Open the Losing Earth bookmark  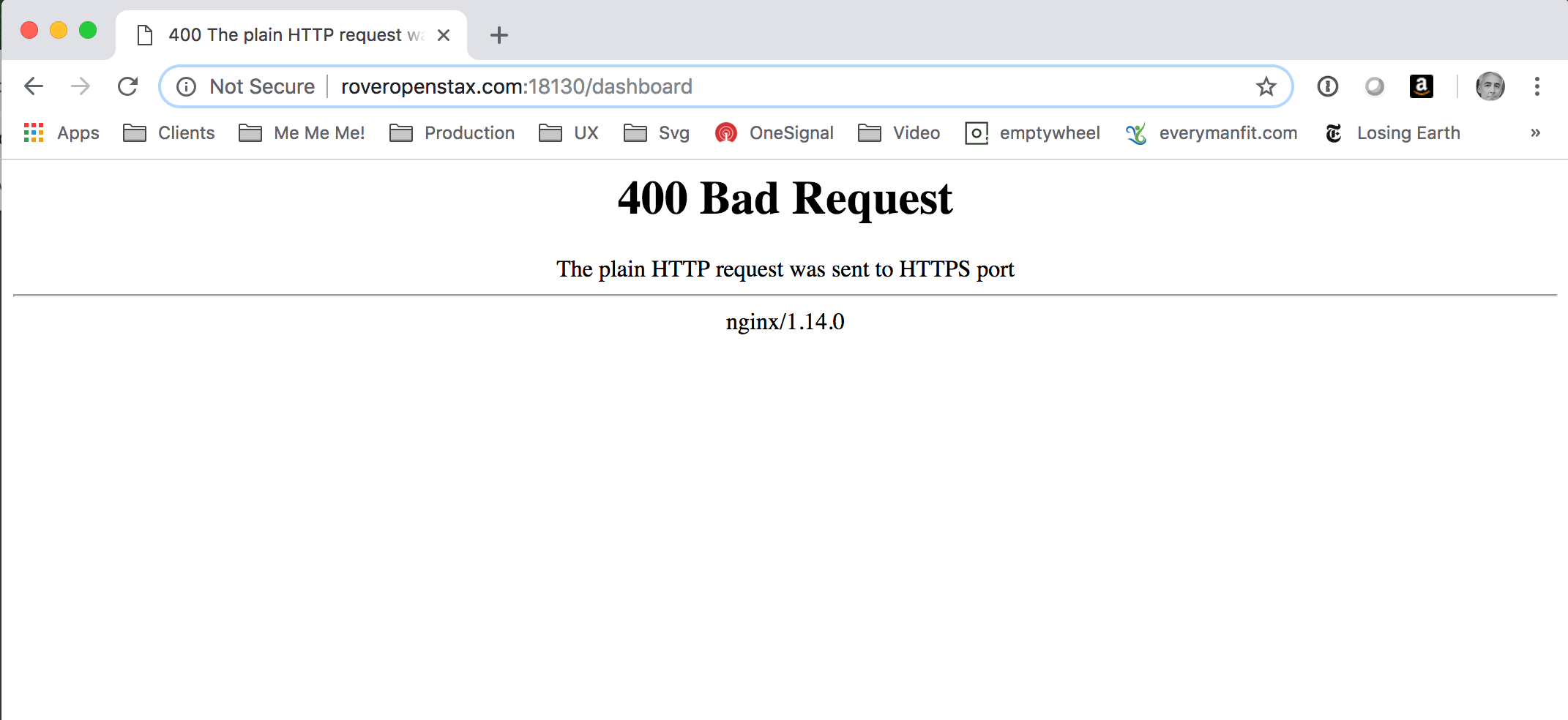(x=1393, y=132)
